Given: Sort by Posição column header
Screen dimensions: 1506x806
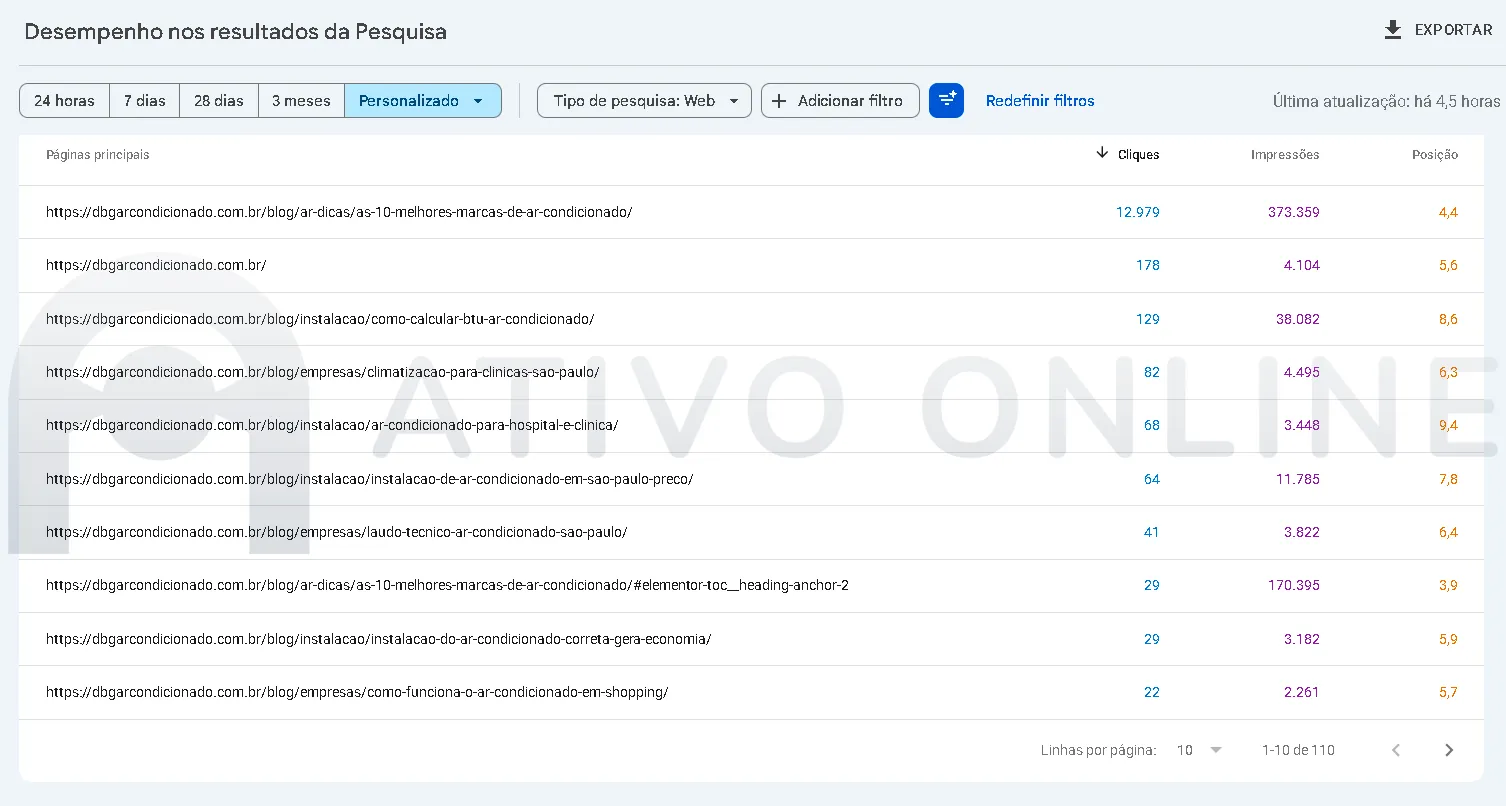Looking at the screenshot, I should [x=1435, y=155].
